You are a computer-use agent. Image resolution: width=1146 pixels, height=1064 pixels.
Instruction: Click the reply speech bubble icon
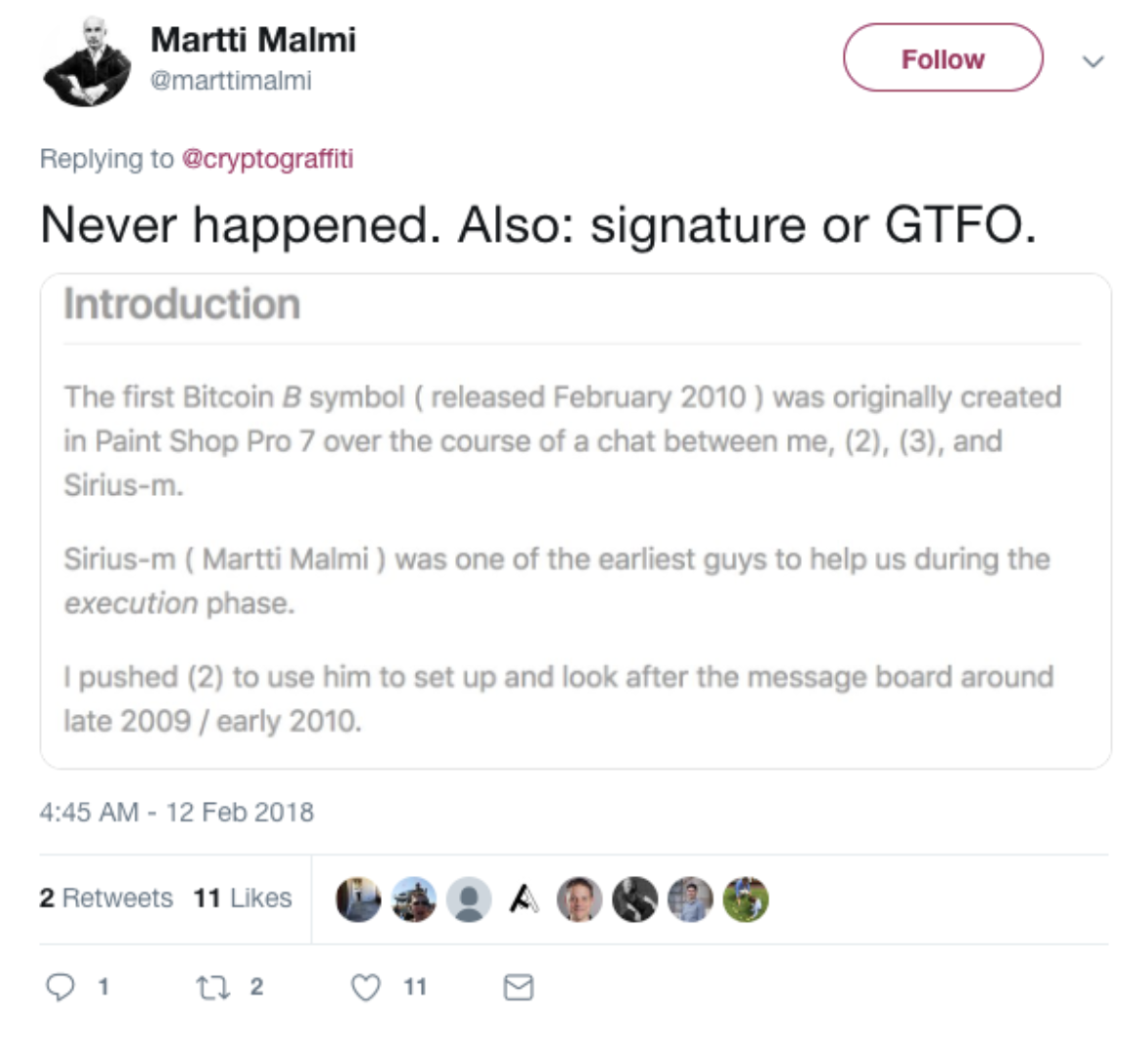60,988
